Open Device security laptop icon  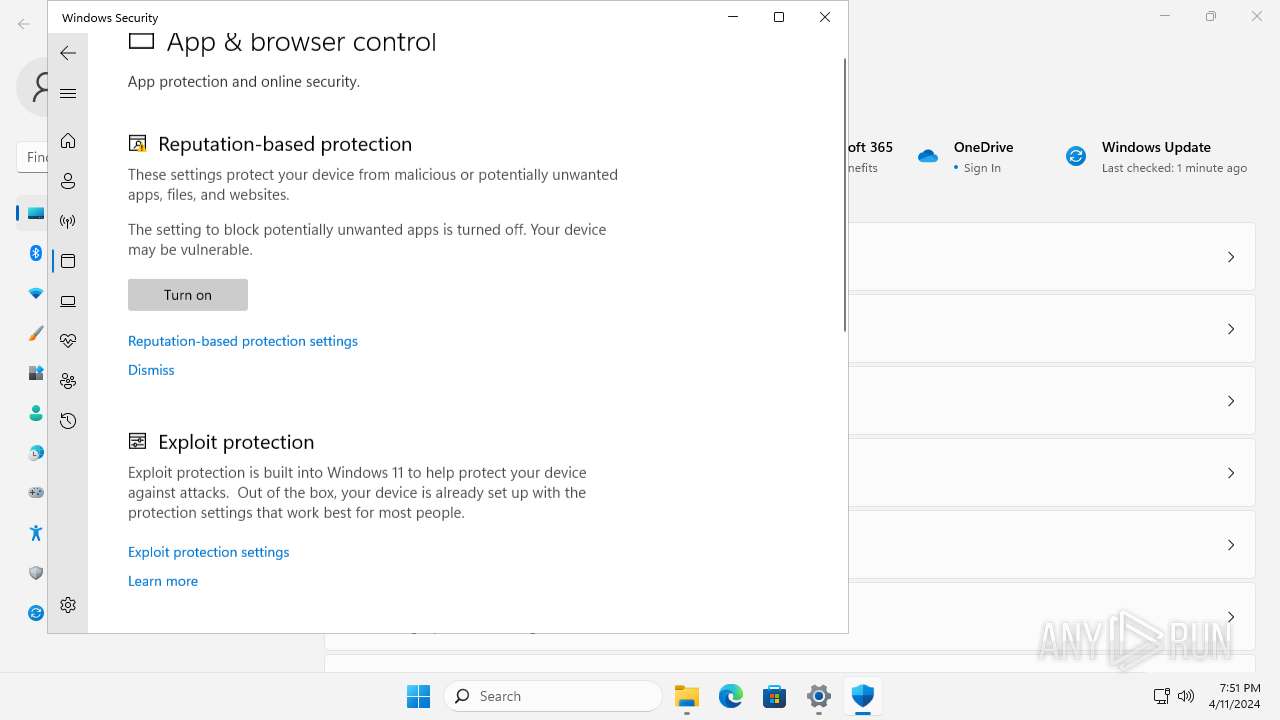coord(68,301)
